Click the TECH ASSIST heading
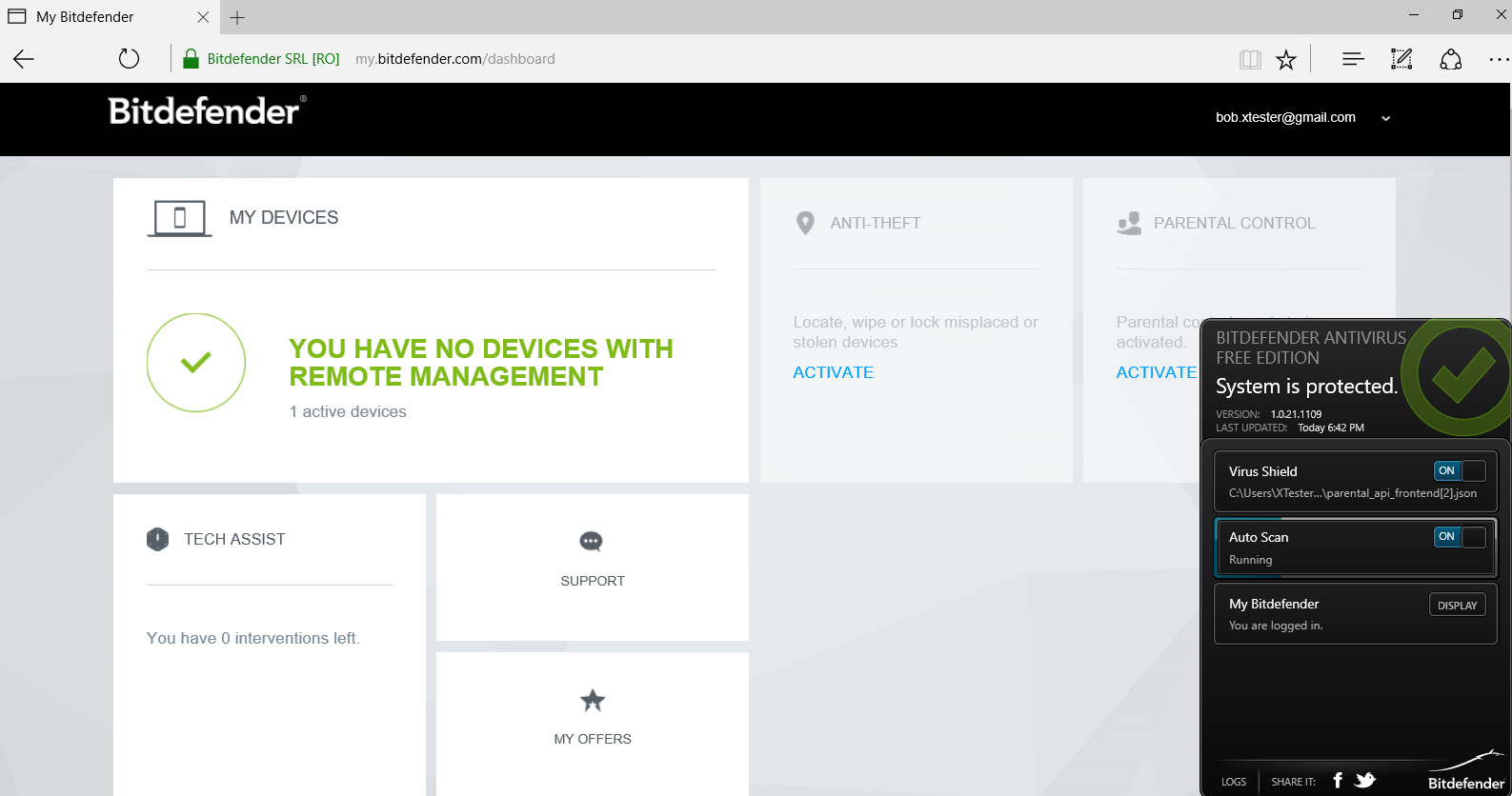Viewport: 1512px width, 796px height. (x=234, y=539)
